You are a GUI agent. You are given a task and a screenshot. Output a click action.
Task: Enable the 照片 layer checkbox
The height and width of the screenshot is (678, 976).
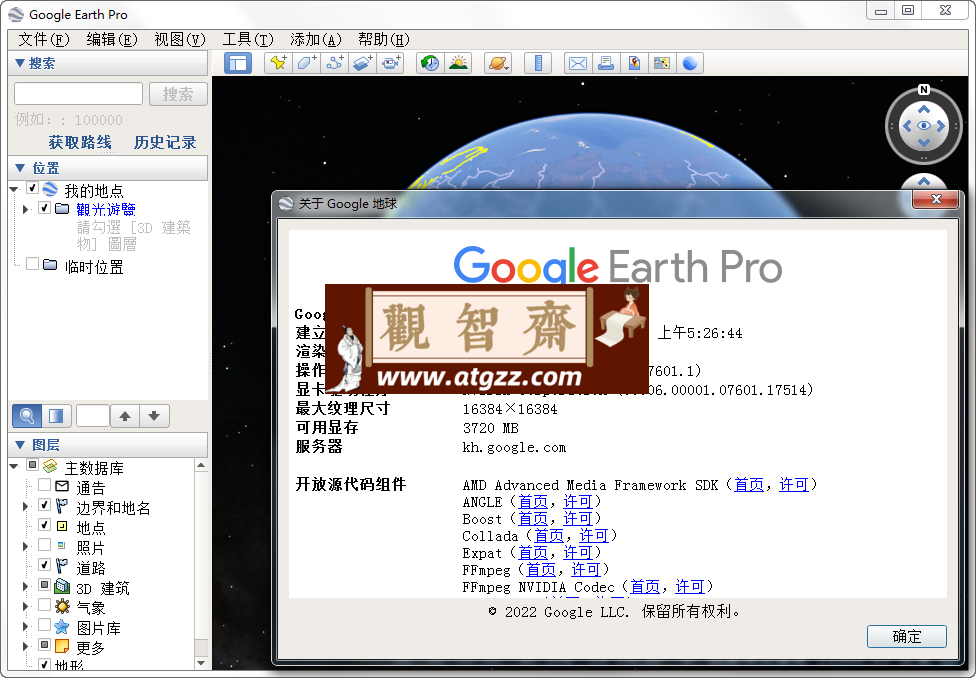click(44, 545)
